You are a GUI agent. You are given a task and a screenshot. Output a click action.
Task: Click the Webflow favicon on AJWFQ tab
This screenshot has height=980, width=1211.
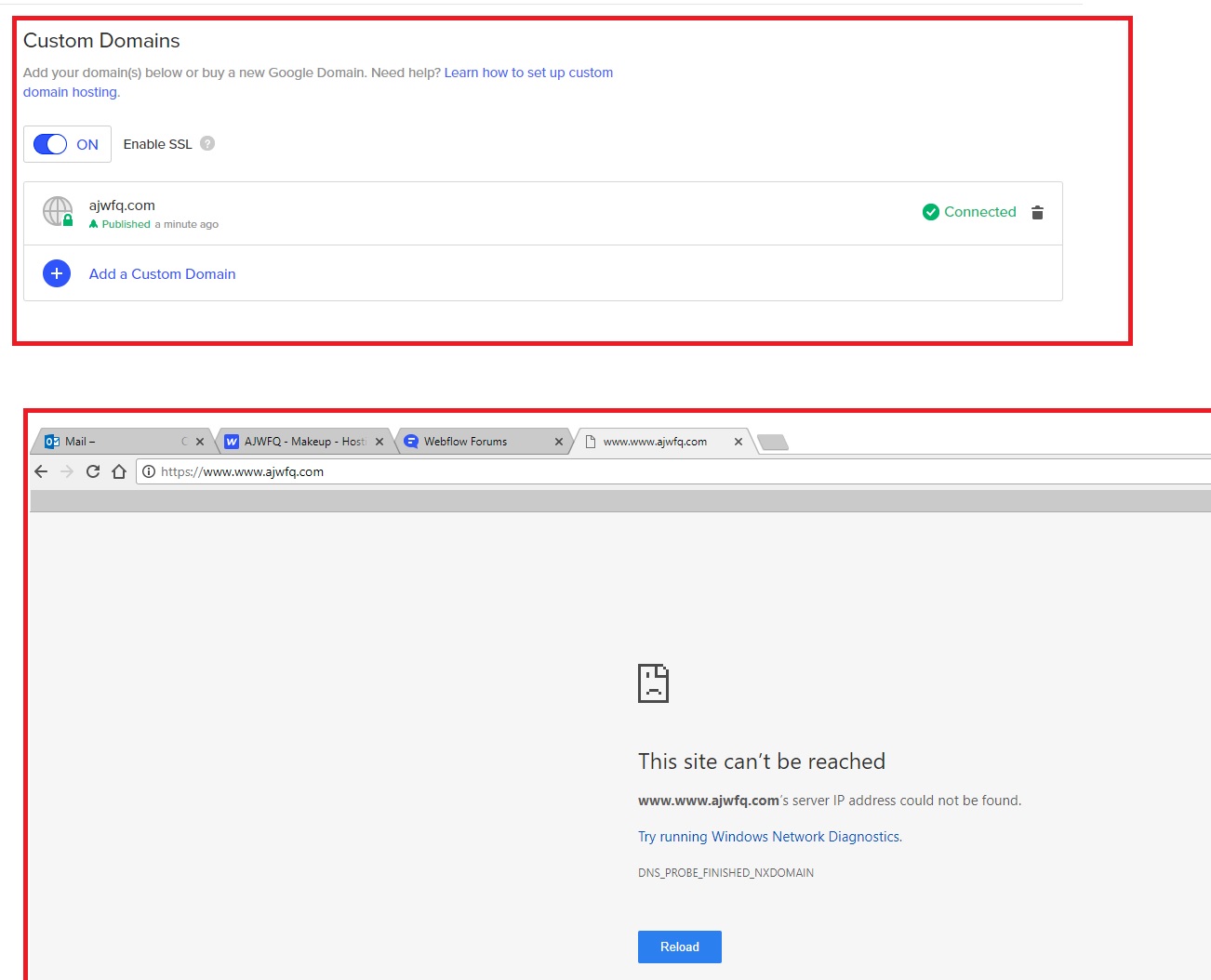[232, 442]
